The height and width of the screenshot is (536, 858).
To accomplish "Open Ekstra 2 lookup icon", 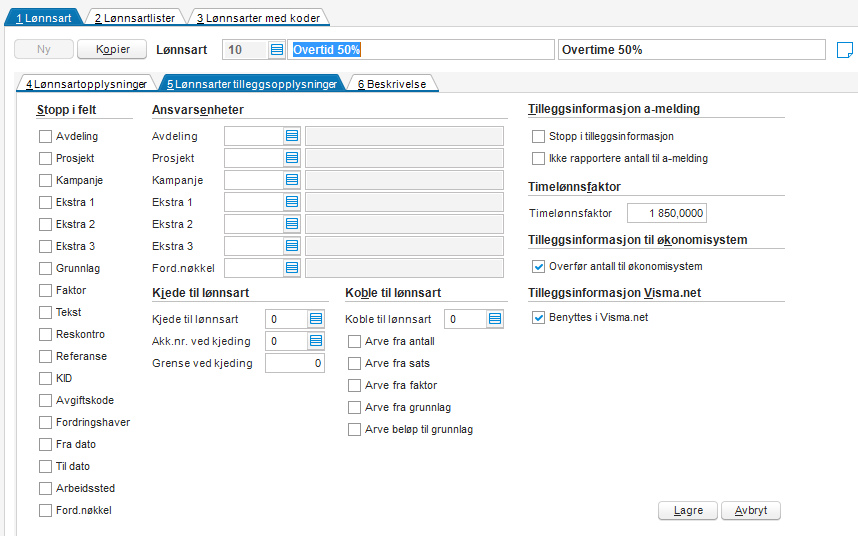I will click(x=292, y=224).
